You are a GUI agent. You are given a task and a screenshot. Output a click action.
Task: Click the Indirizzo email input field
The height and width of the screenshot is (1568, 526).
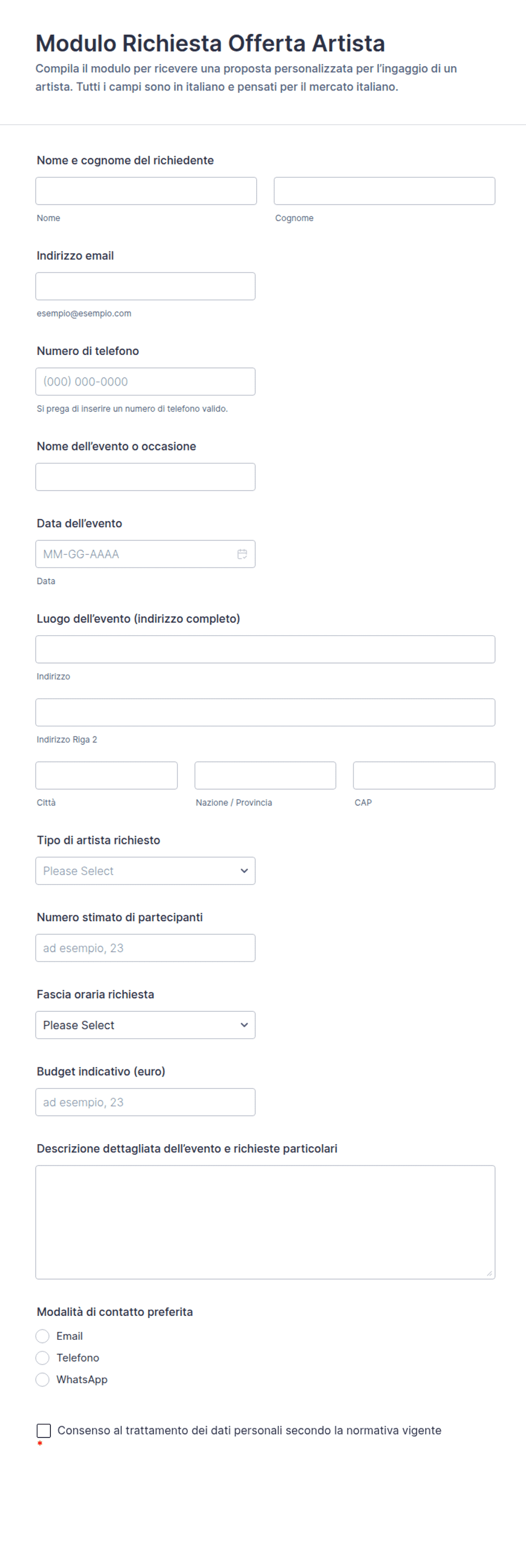145,286
